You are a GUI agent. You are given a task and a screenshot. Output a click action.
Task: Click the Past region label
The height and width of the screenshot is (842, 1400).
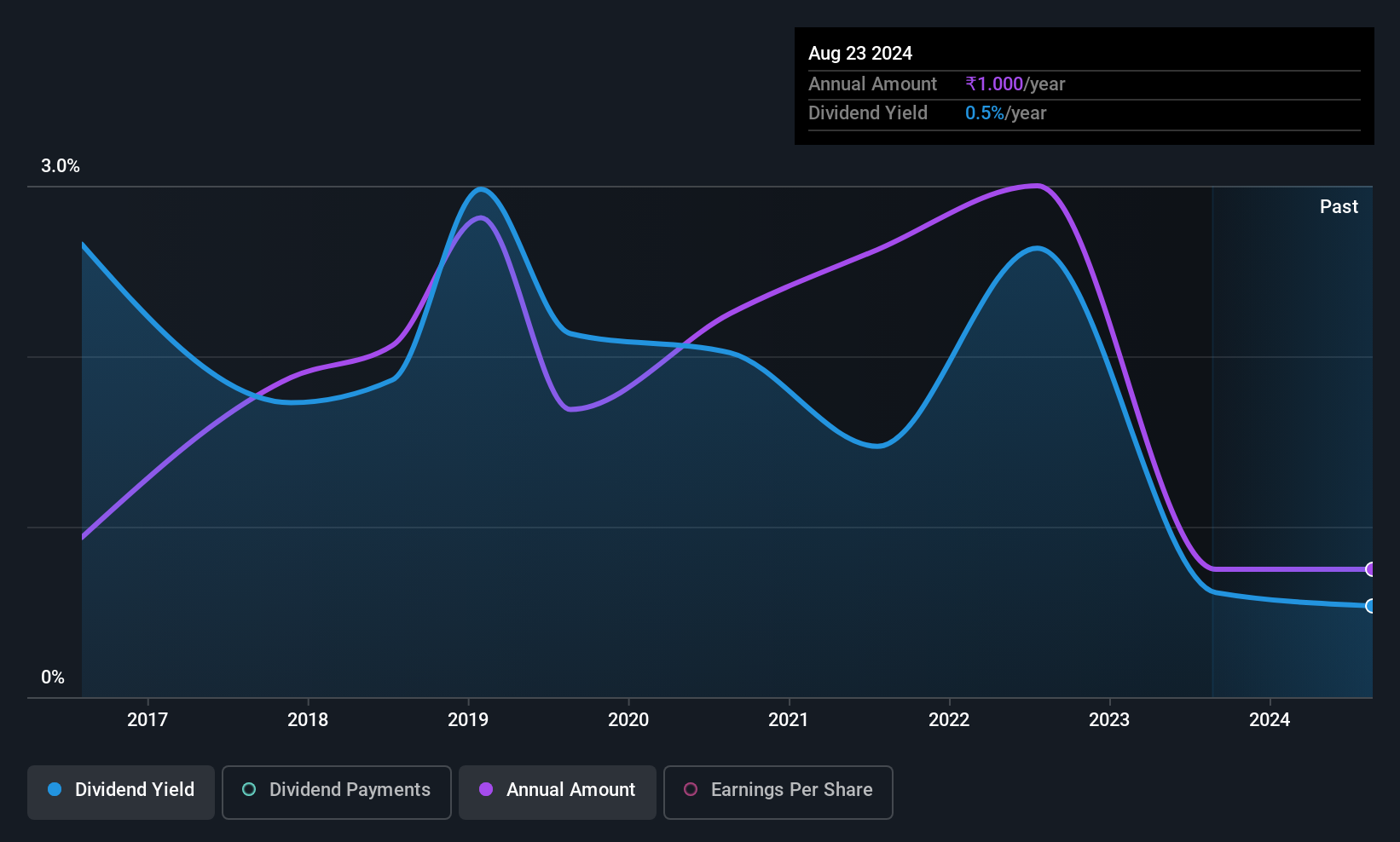[x=1339, y=206]
